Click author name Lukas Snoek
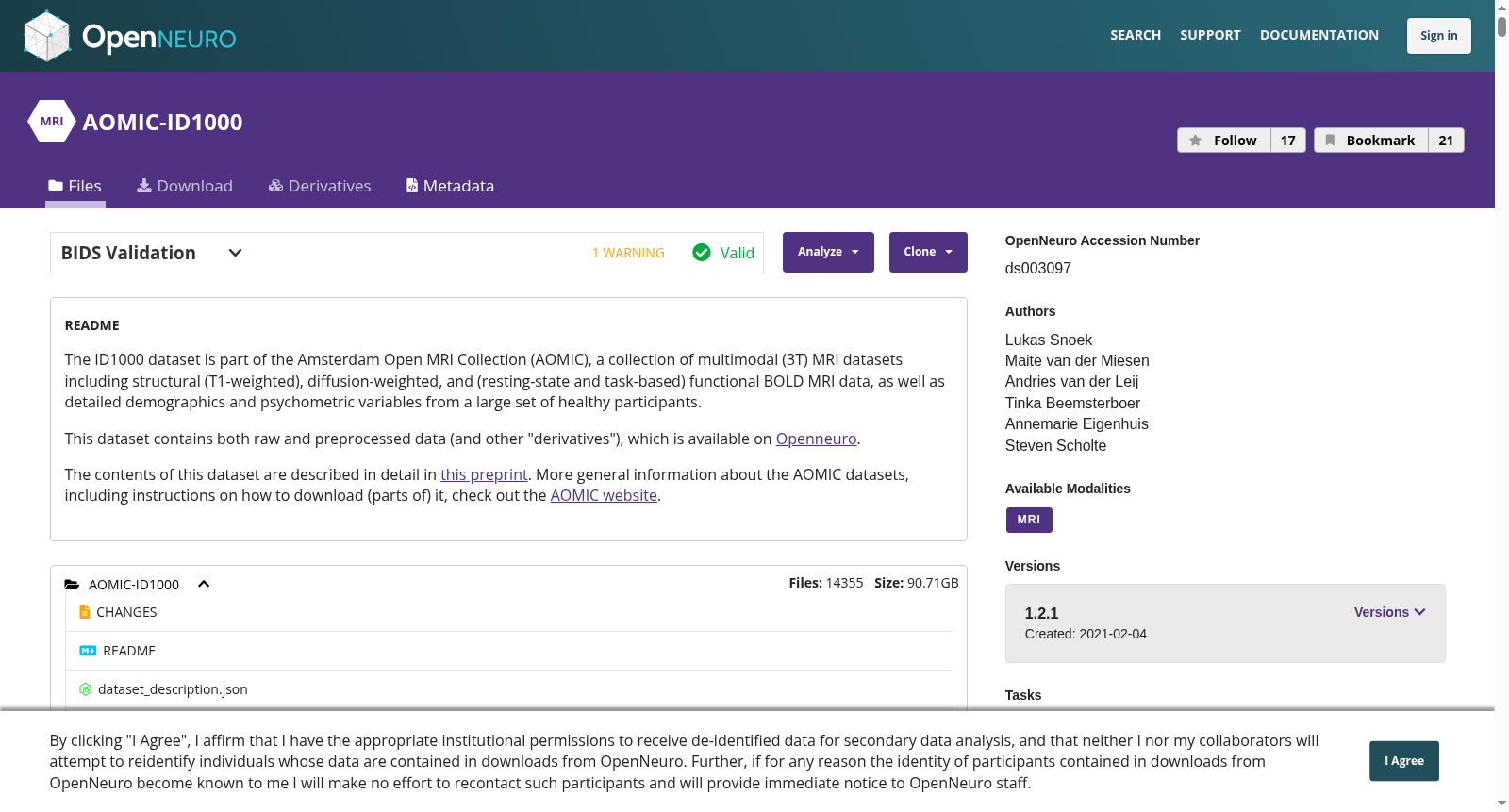1509x812 pixels. click(1049, 340)
